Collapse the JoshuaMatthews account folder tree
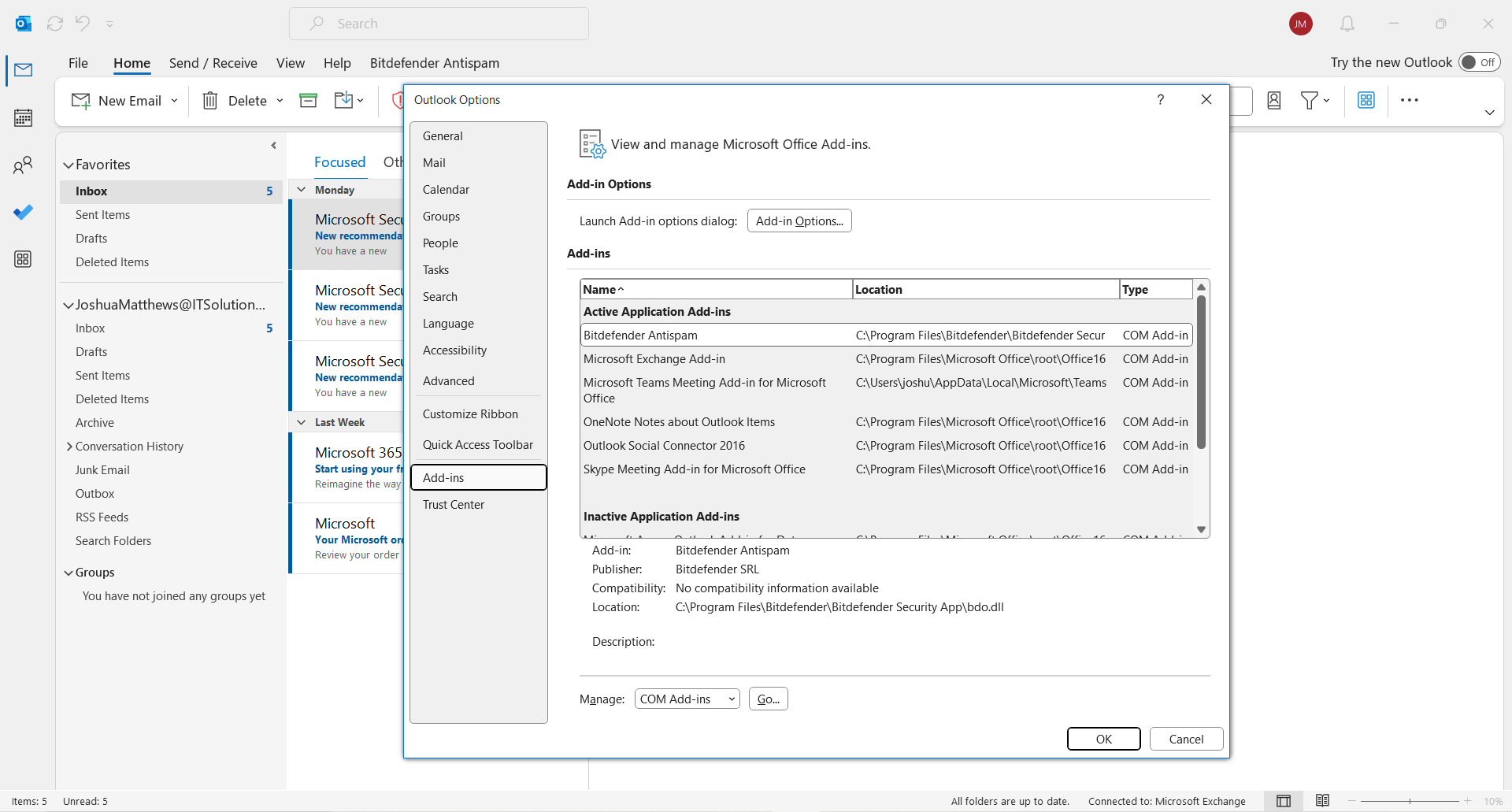Viewport: 1512px width, 812px height. click(x=69, y=306)
